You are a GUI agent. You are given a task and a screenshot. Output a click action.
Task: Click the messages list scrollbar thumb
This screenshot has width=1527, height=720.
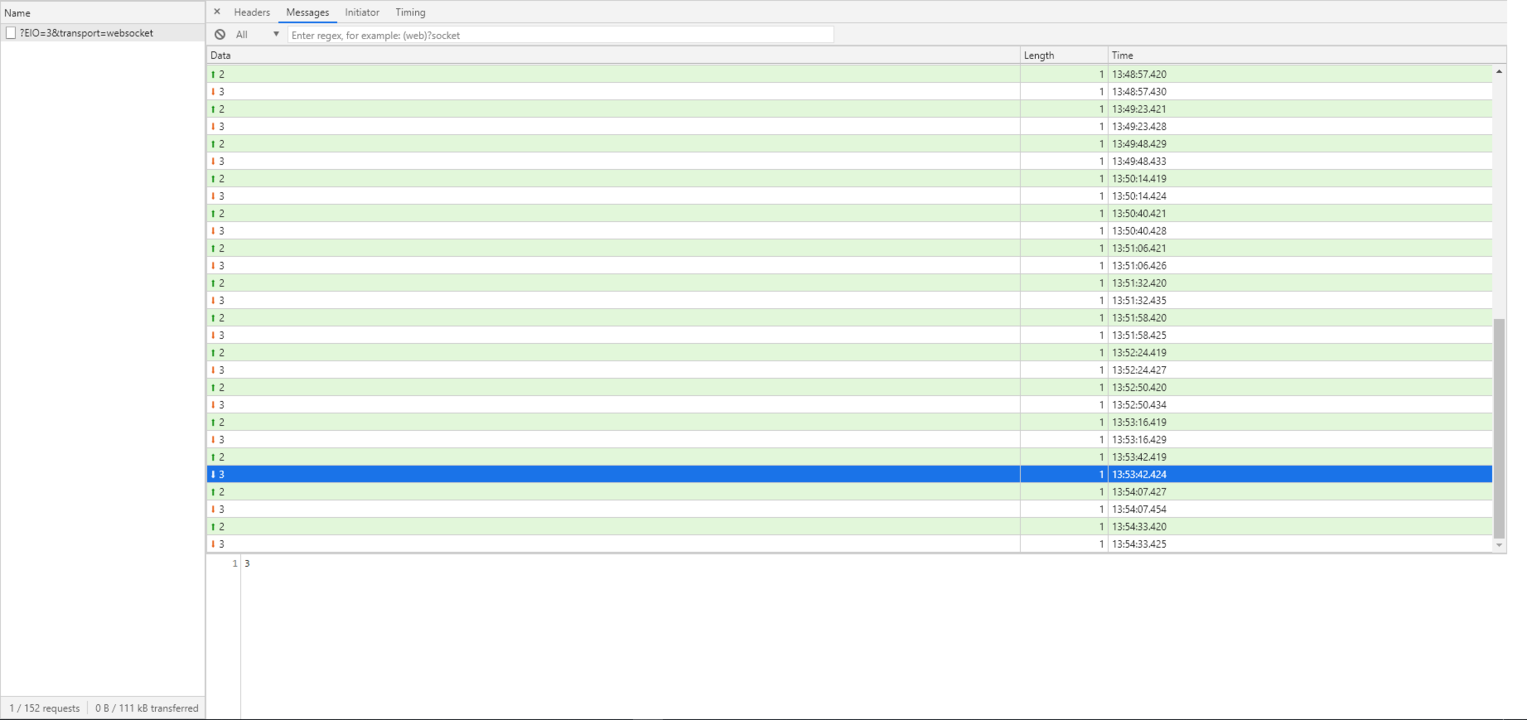point(1499,428)
